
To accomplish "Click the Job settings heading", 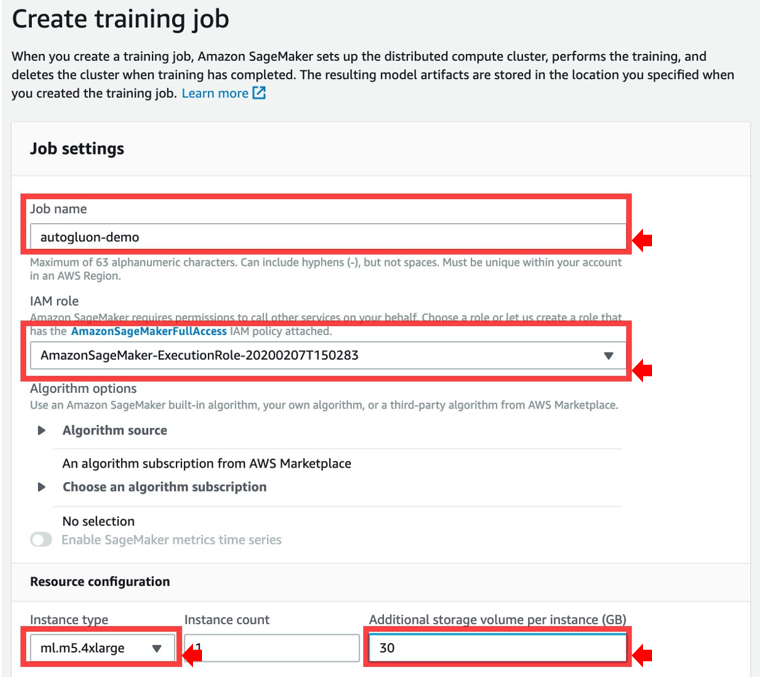I will pyautogui.click(x=77, y=148).
